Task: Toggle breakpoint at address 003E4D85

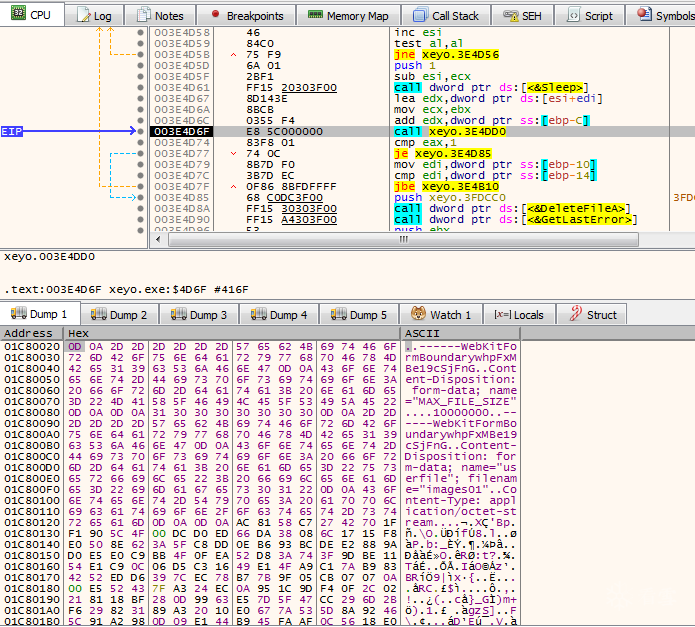Action: pyautogui.click(x=141, y=197)
